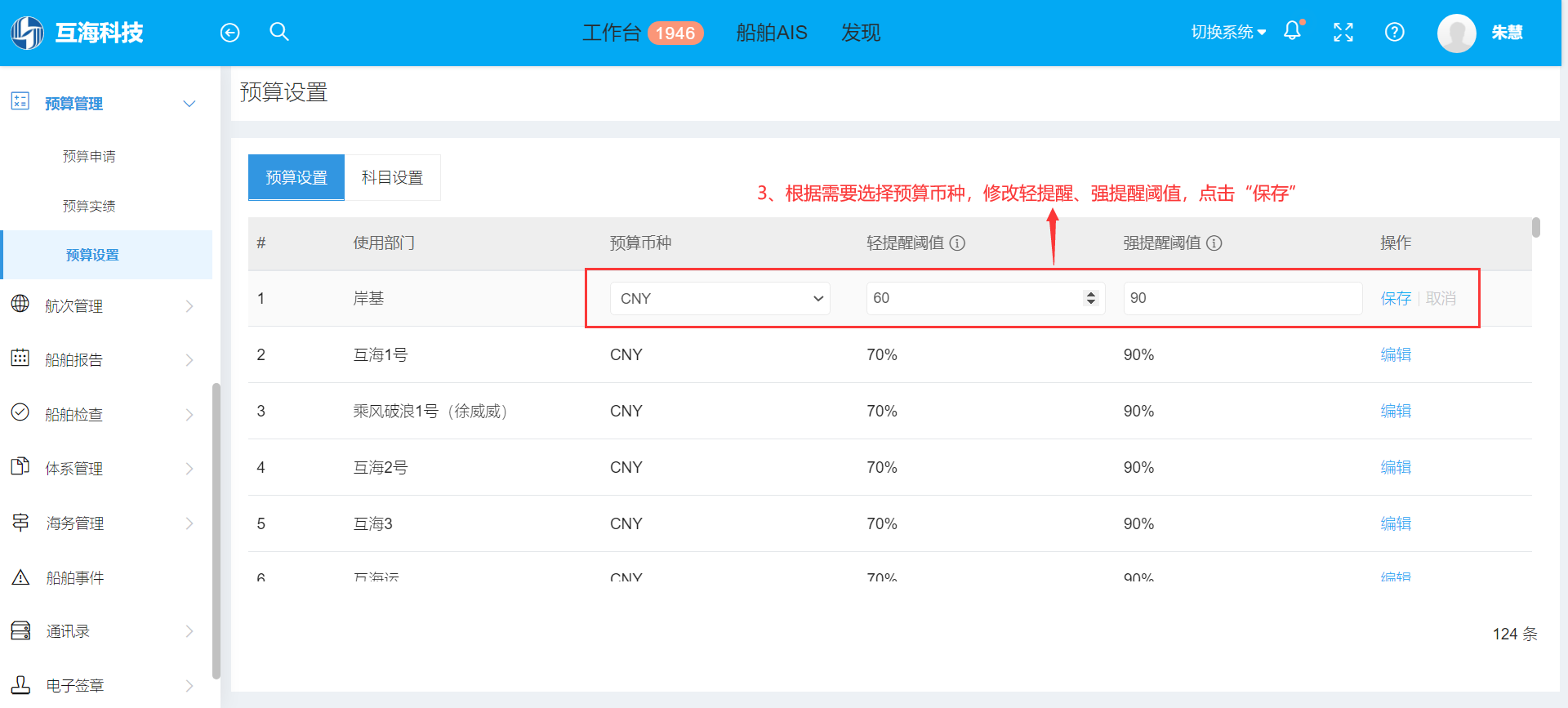This screenshot has height=708, width=1568.
Task: Click 编辑 for 互海1号
Action: coord(1396,354)
